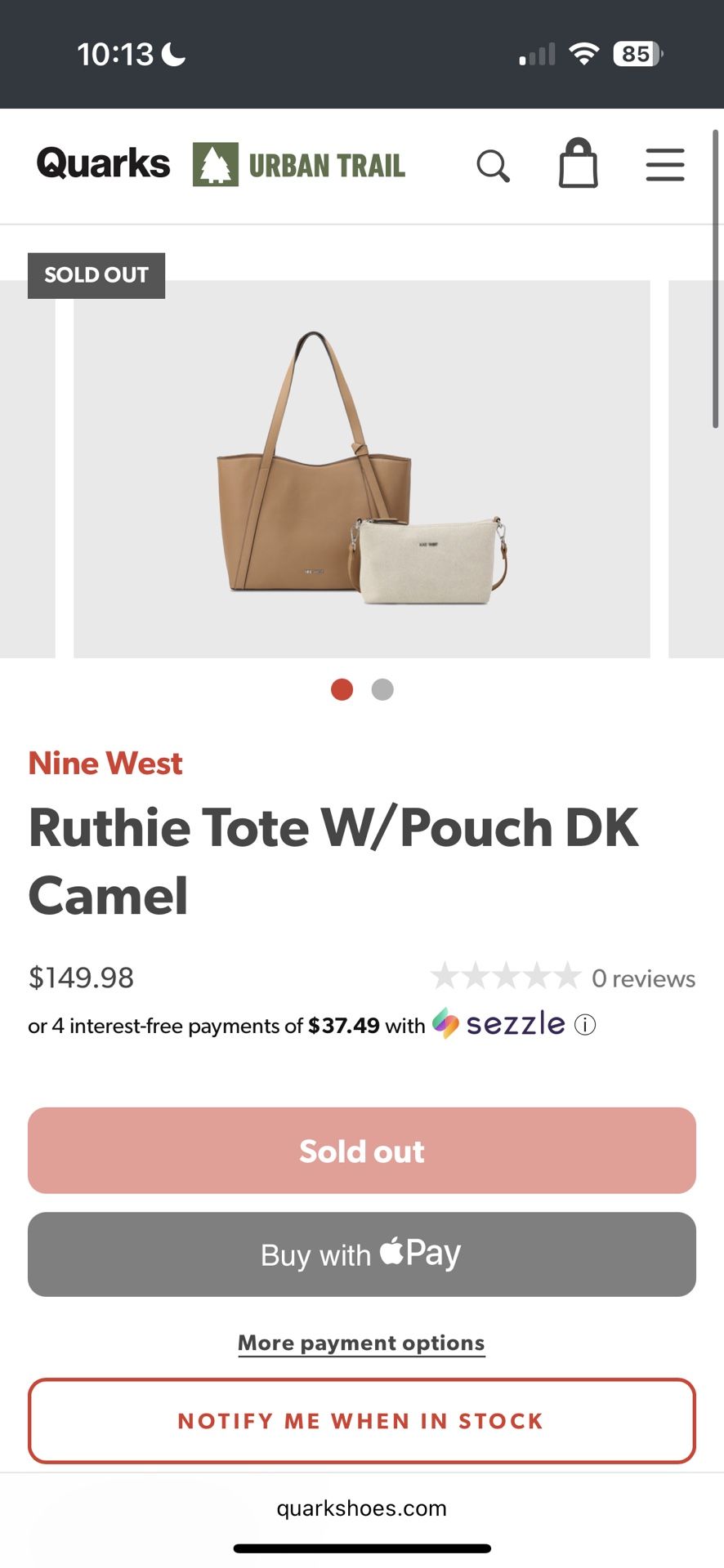Open the Nine West brand page
Viewport: 724px width, 1568px height.
(105, 763)
